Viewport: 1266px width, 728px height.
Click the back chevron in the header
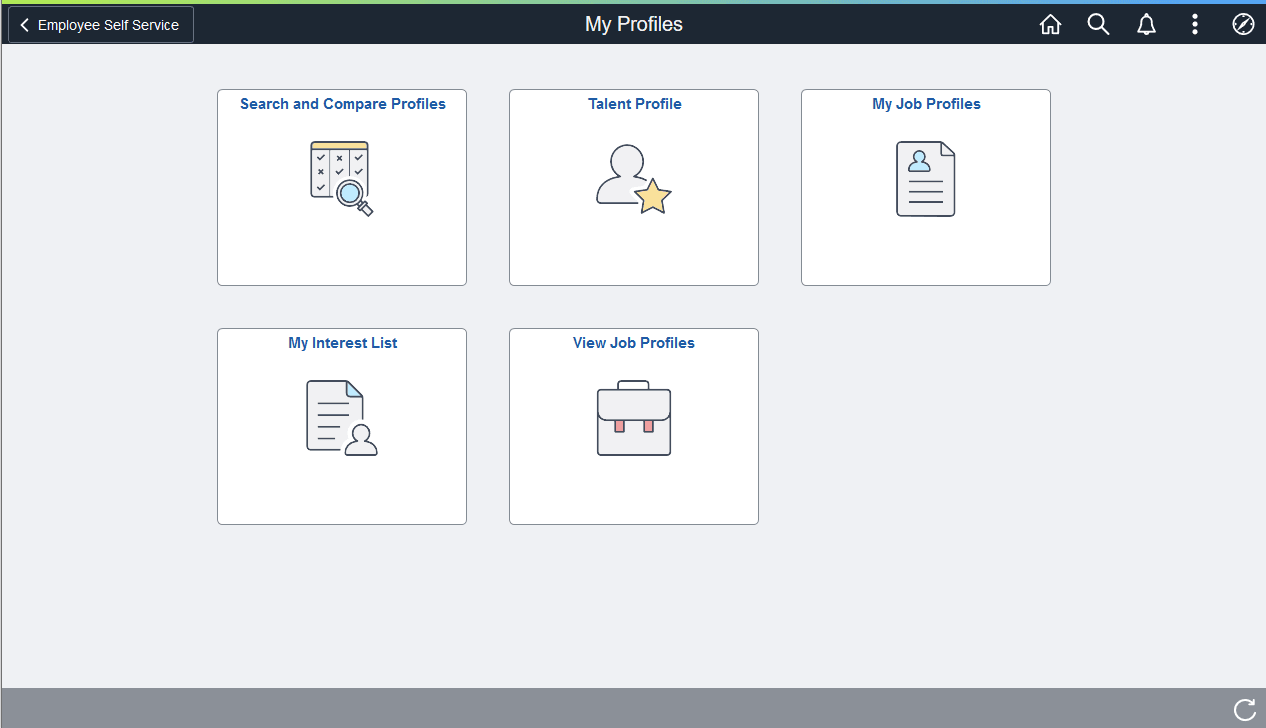(23, 24)
